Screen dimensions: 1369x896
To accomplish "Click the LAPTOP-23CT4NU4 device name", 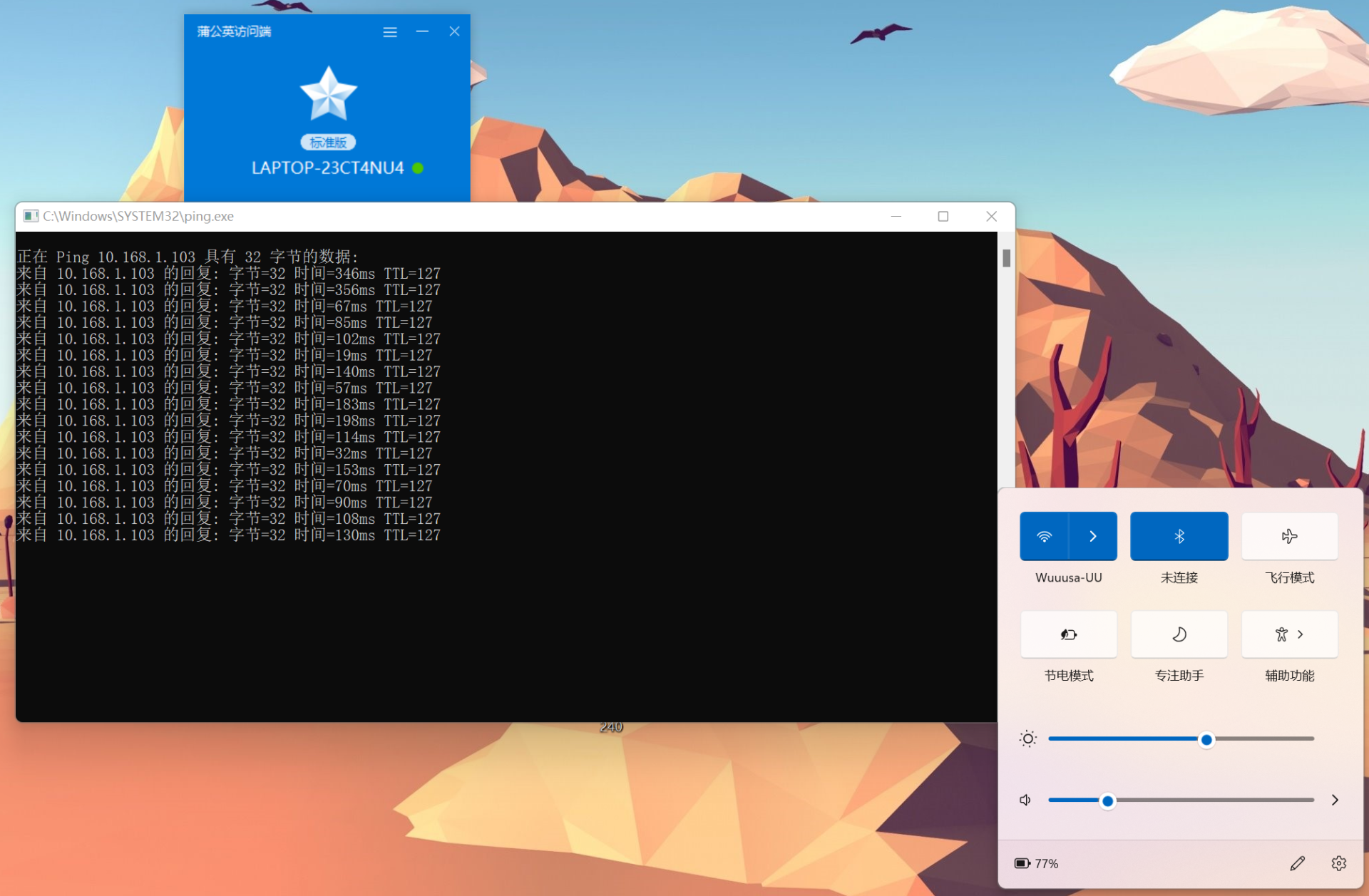I will pos(327,168).
